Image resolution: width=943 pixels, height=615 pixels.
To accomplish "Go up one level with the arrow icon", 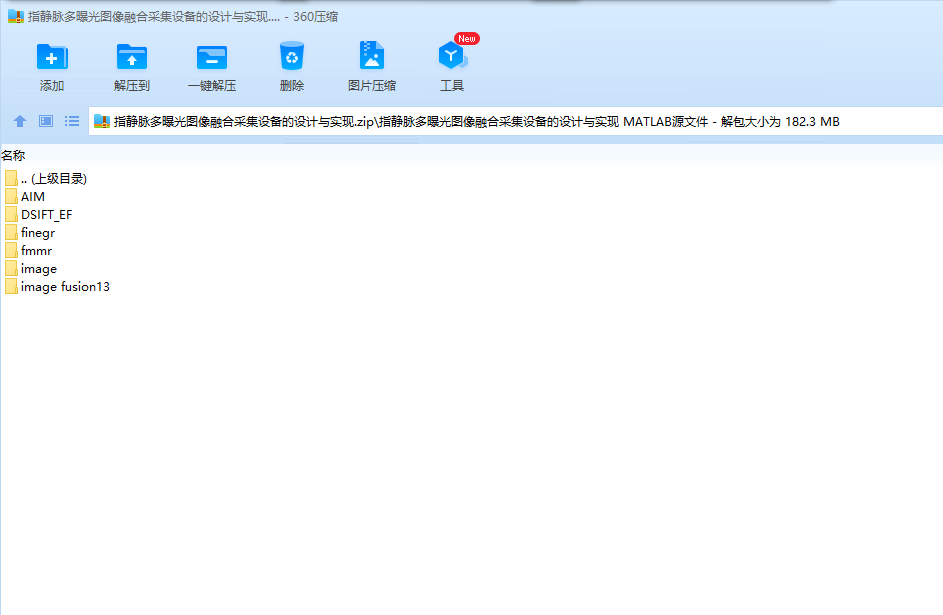I will 20,121.
